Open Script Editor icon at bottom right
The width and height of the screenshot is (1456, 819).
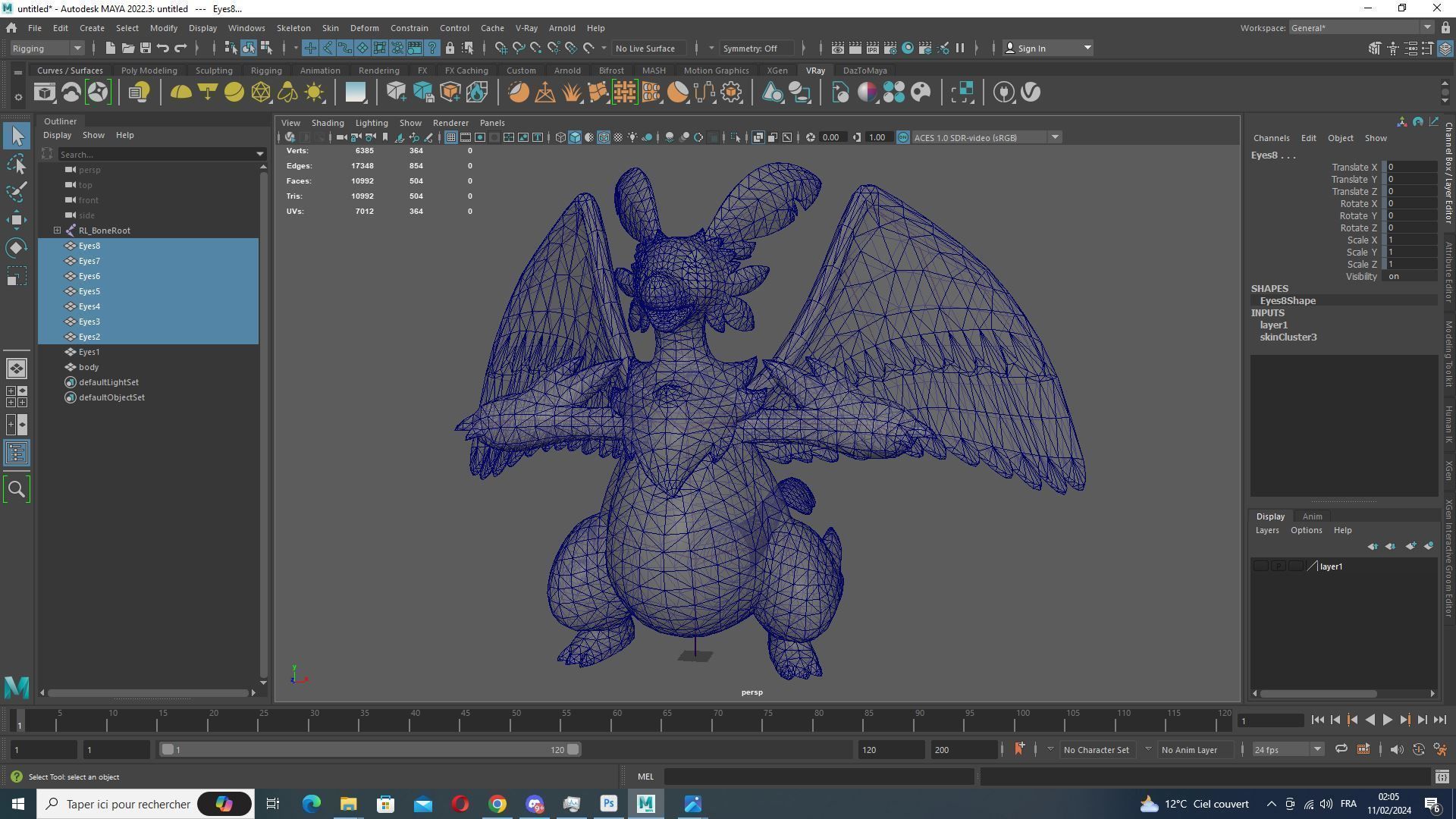1442,777
